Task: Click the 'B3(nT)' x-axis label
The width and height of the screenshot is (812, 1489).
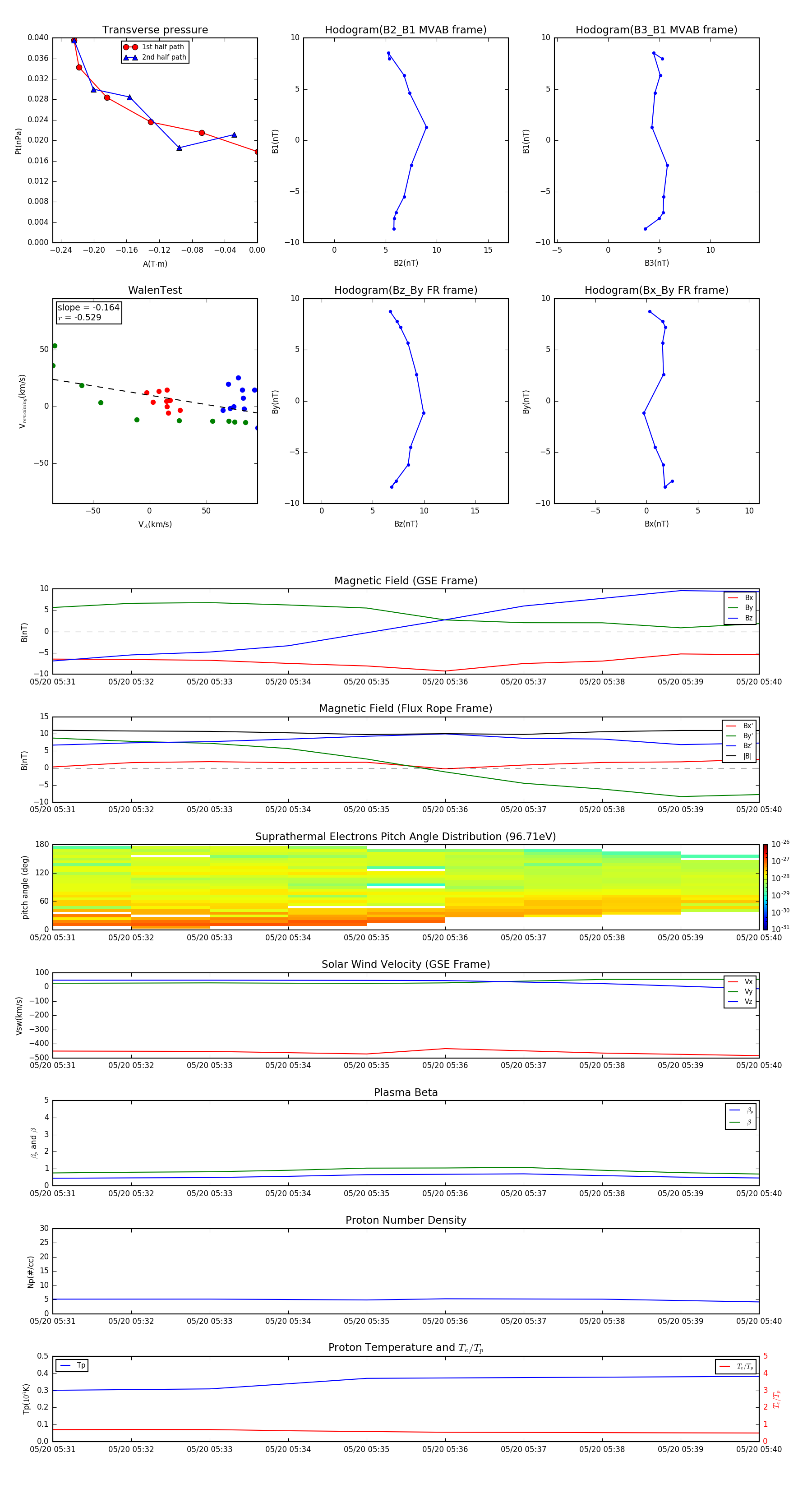Action: point(656,263)
